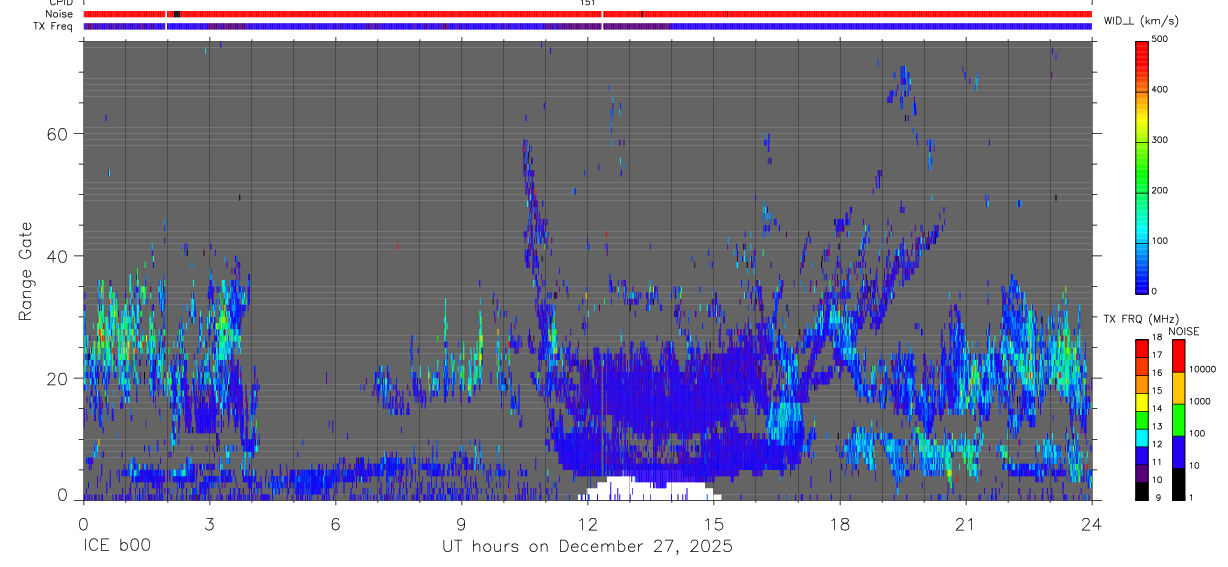Click the 'TX Freq' row label

(55, 26)
